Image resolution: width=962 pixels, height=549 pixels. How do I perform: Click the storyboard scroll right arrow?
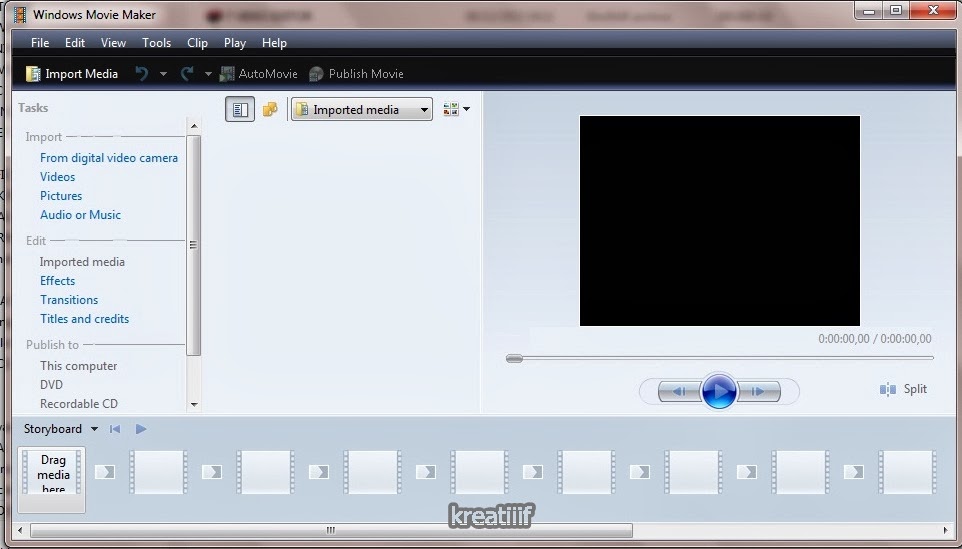click(945, 530)
